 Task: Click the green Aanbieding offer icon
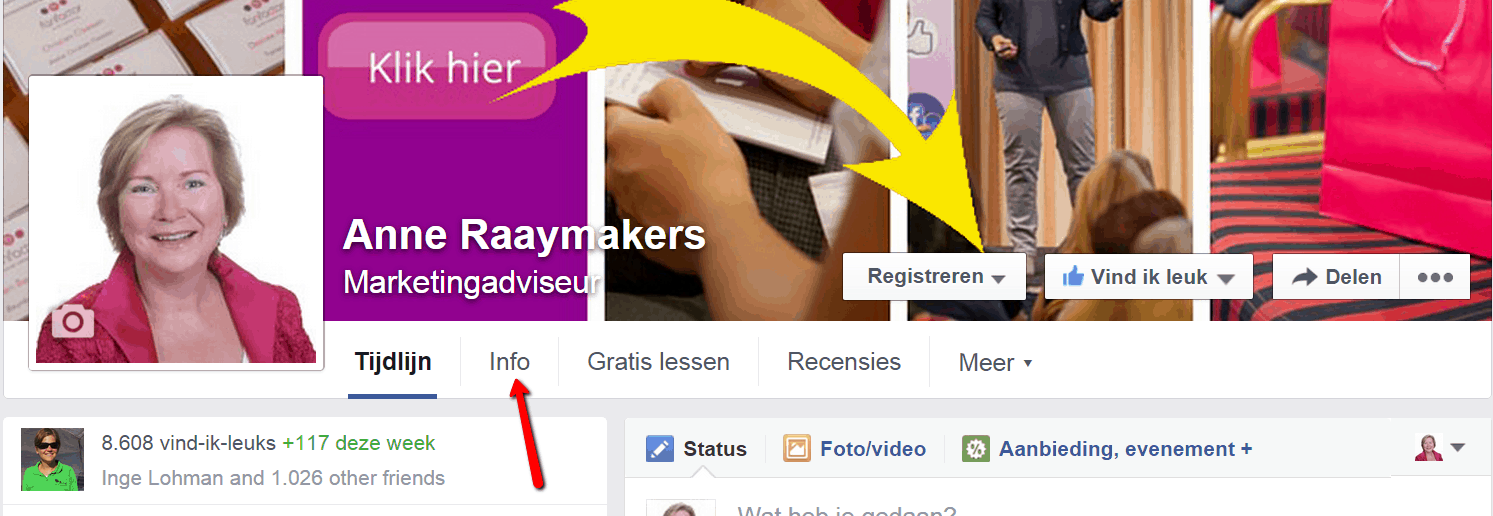(975, 449)
